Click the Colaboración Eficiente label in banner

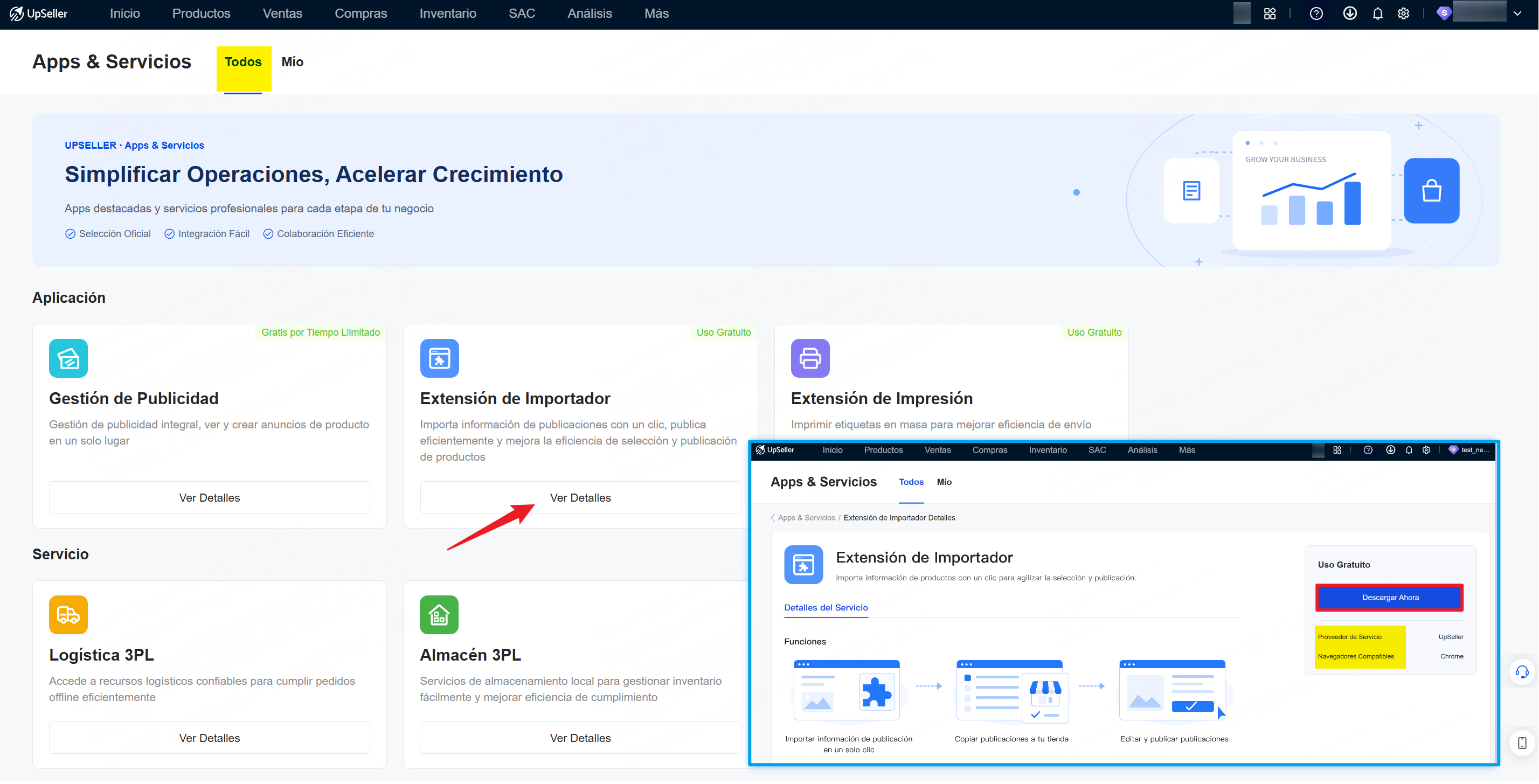tap(325, 234)
